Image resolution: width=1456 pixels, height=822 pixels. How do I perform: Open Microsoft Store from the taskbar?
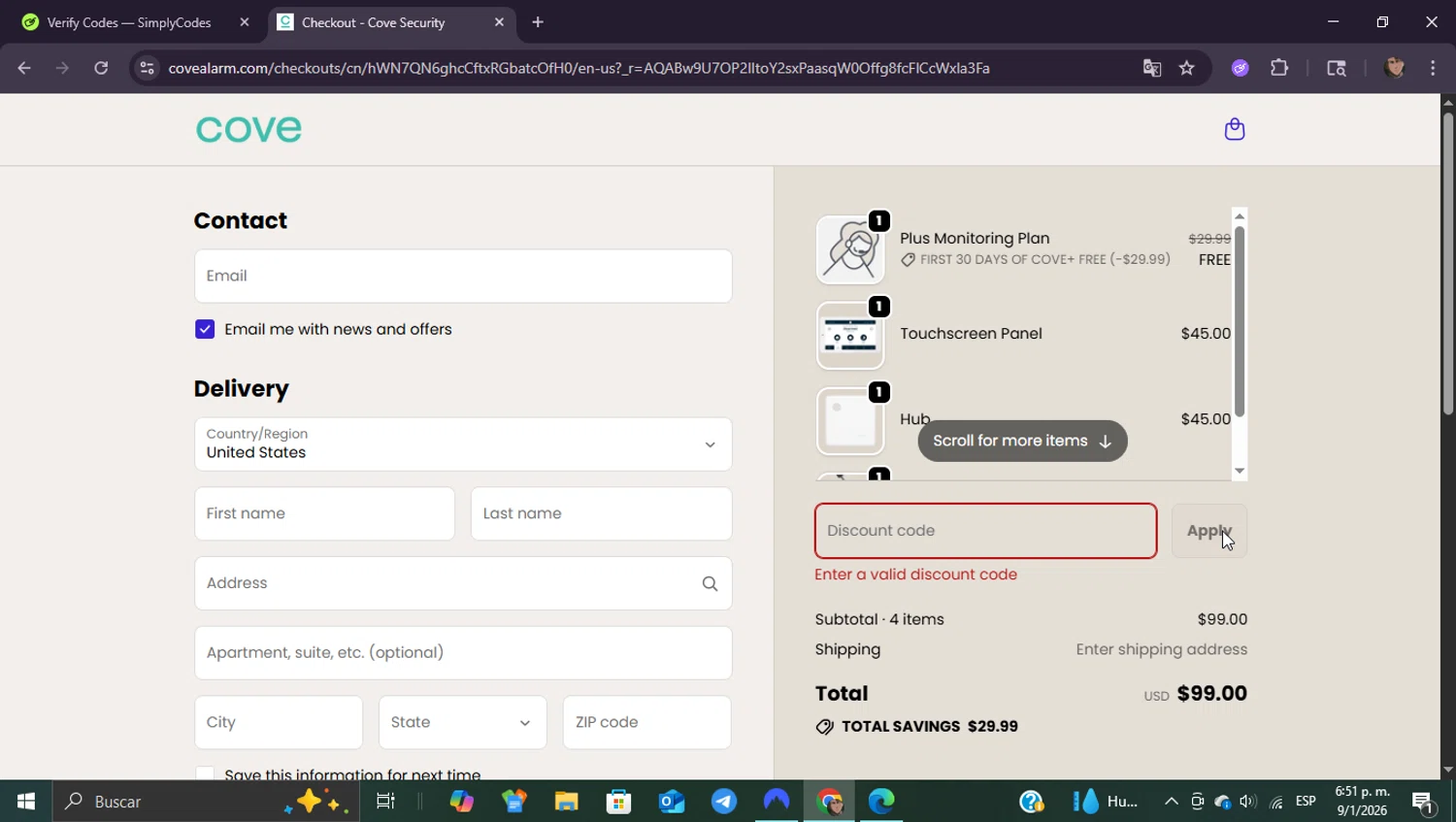point(618,802)
